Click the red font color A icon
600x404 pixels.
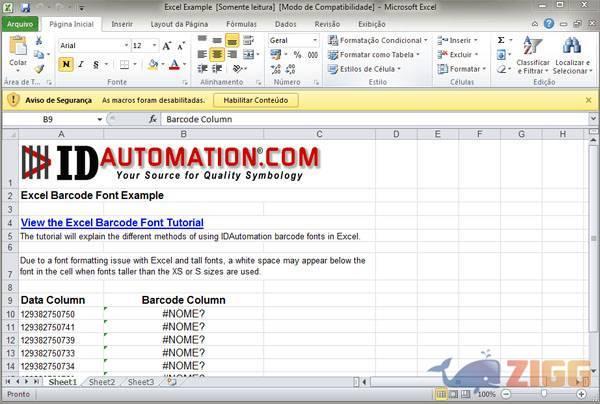tap(174, 64)
